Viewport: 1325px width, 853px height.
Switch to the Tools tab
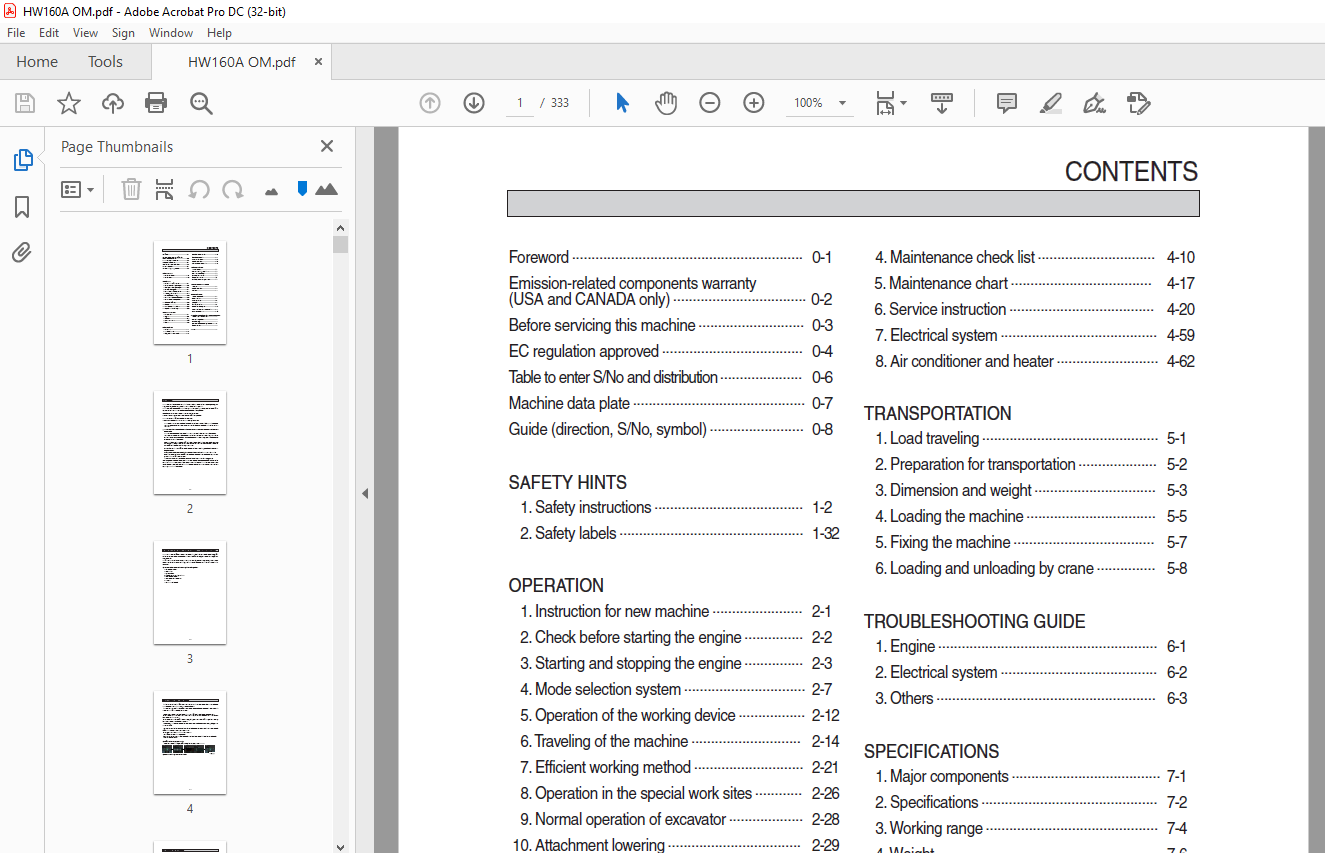(x=105, y=62)
